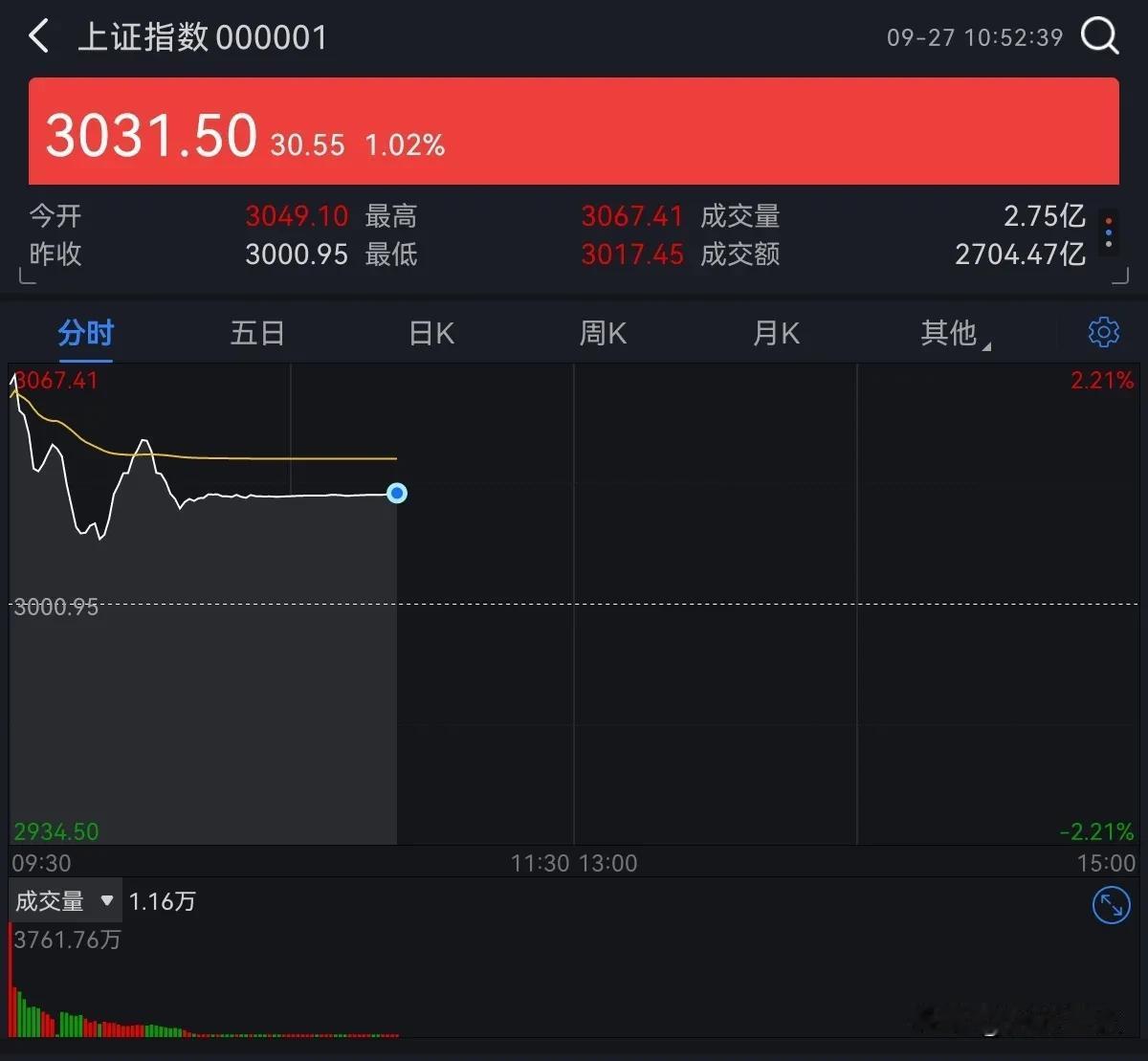Switch to the 周K tab

603,333
